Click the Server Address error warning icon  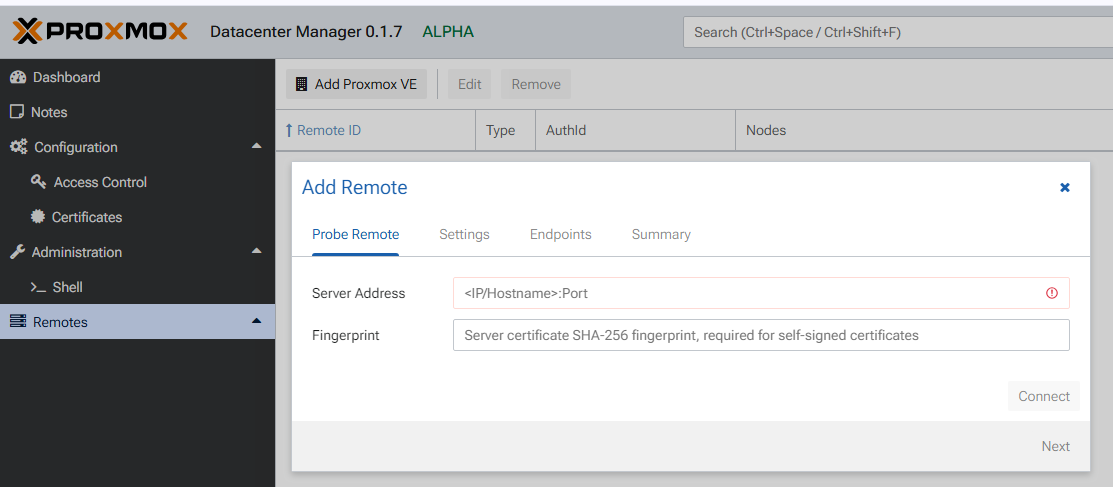(1051, 293)
